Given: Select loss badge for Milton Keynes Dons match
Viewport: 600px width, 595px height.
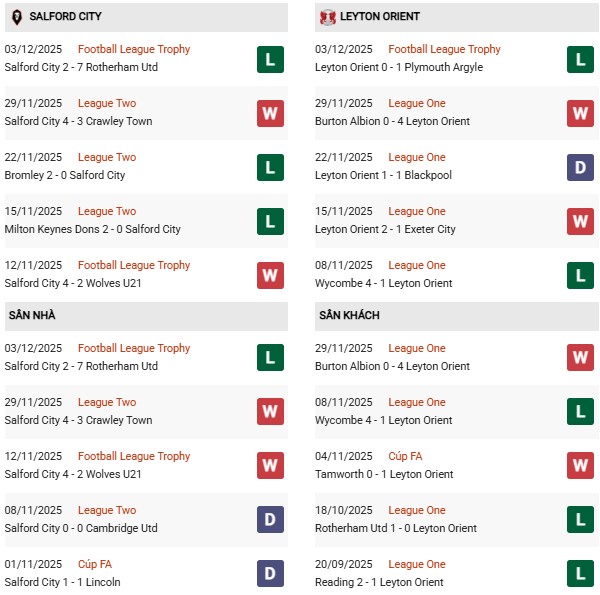Looking at the screenshot, I should [x=270, y=221].
